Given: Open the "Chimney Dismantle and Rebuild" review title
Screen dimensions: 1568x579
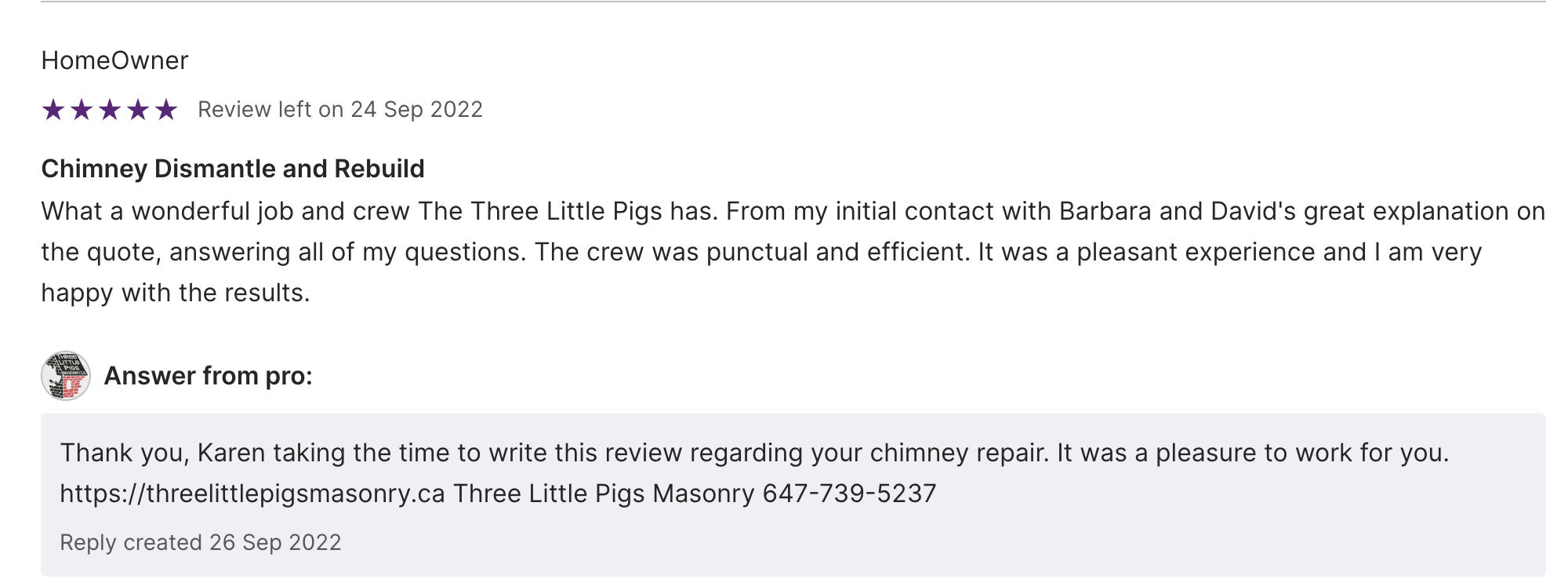Looking at the screenshot, I should pyautogui.click(x=233, y=169).
